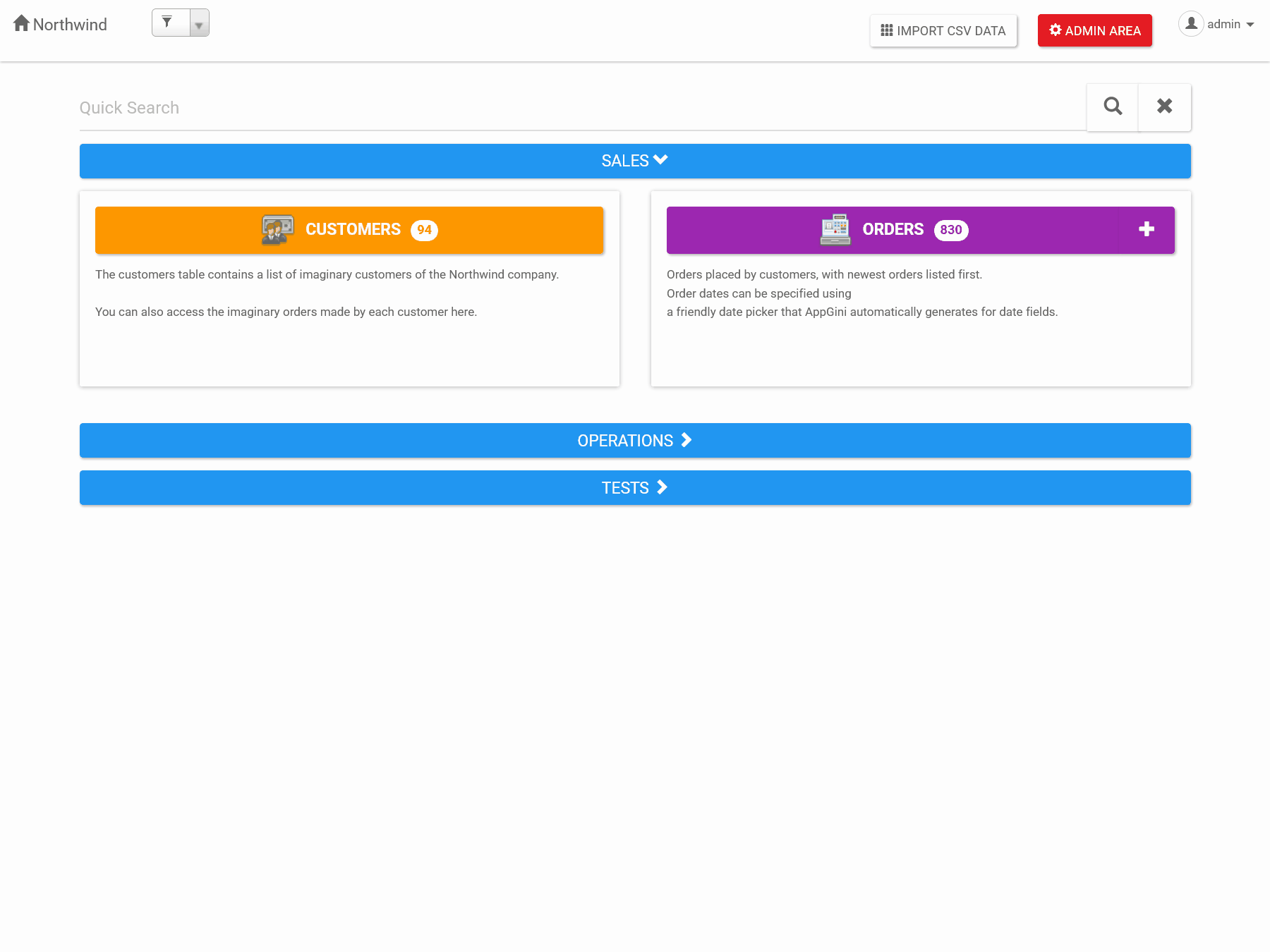Expand the TESTS section

634,487
